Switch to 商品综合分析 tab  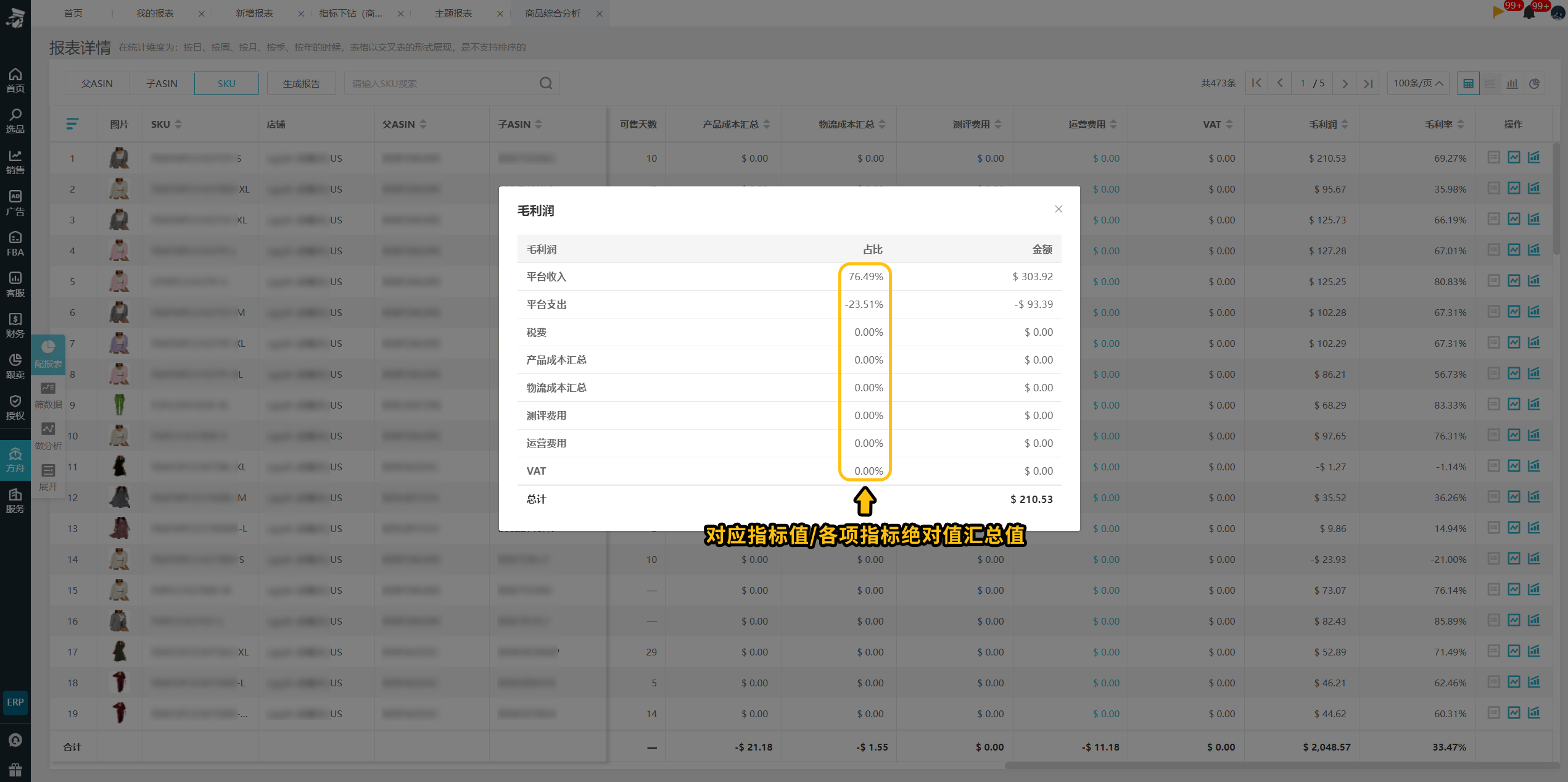coord(553,13)
